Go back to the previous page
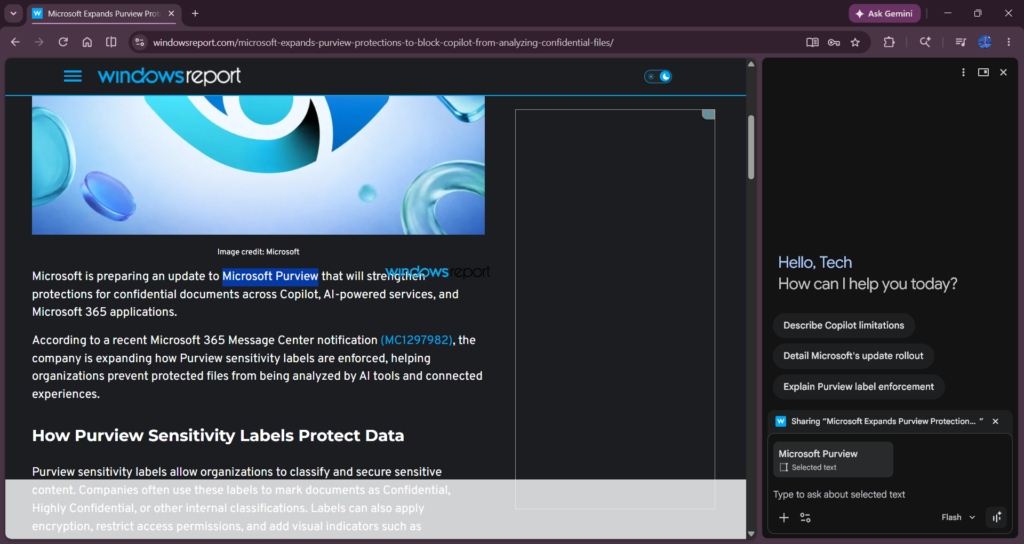 click(15, 42)
